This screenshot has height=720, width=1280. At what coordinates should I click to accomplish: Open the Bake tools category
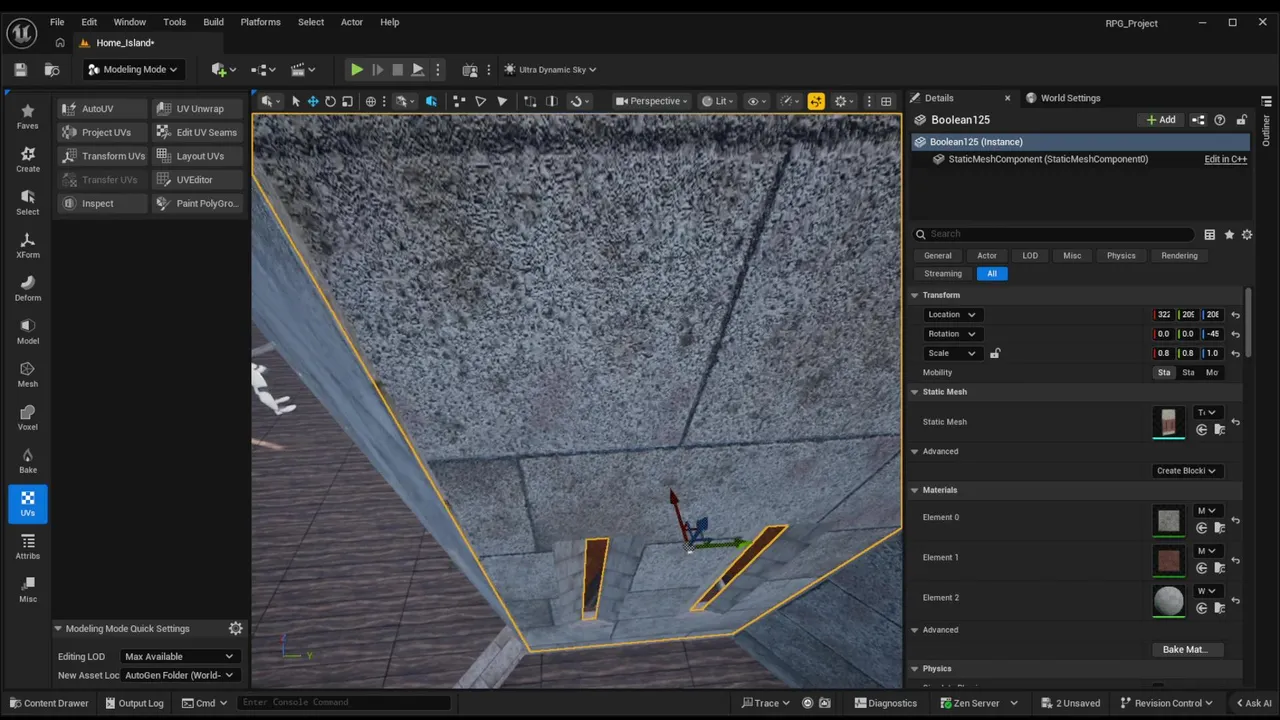coord(28,460)
